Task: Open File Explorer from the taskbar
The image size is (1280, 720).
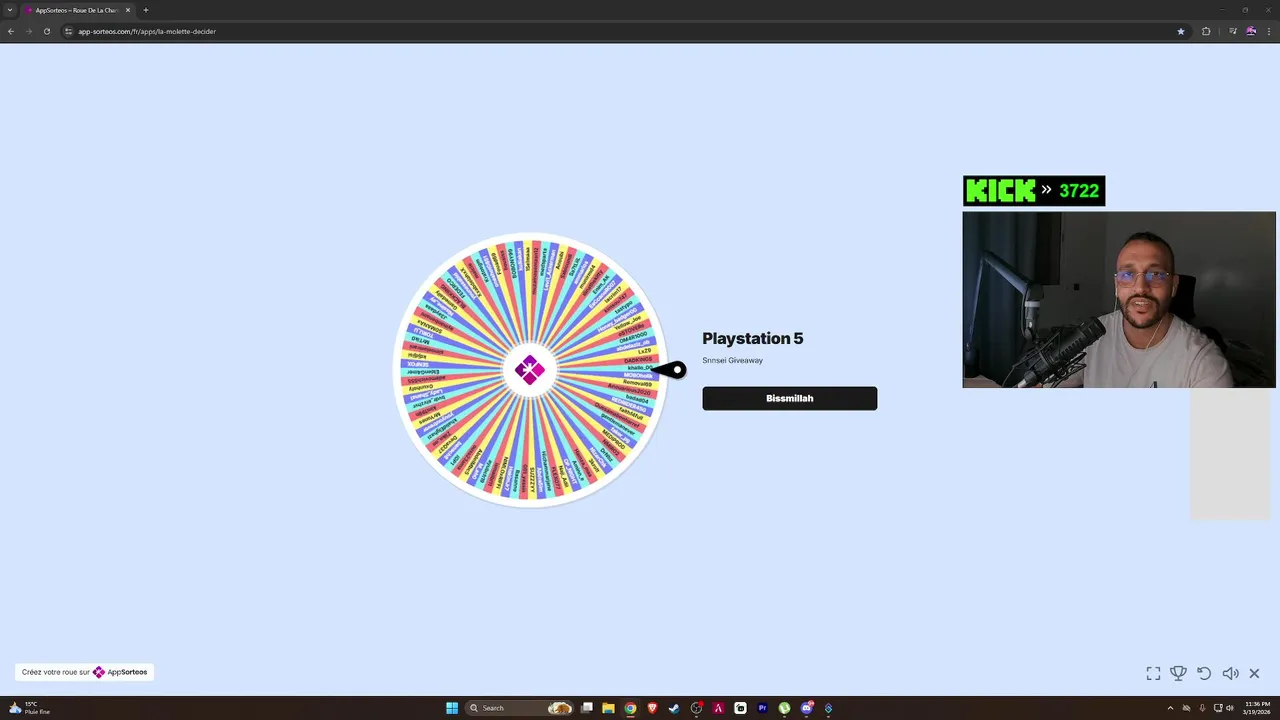Action: tap(608, 708)
